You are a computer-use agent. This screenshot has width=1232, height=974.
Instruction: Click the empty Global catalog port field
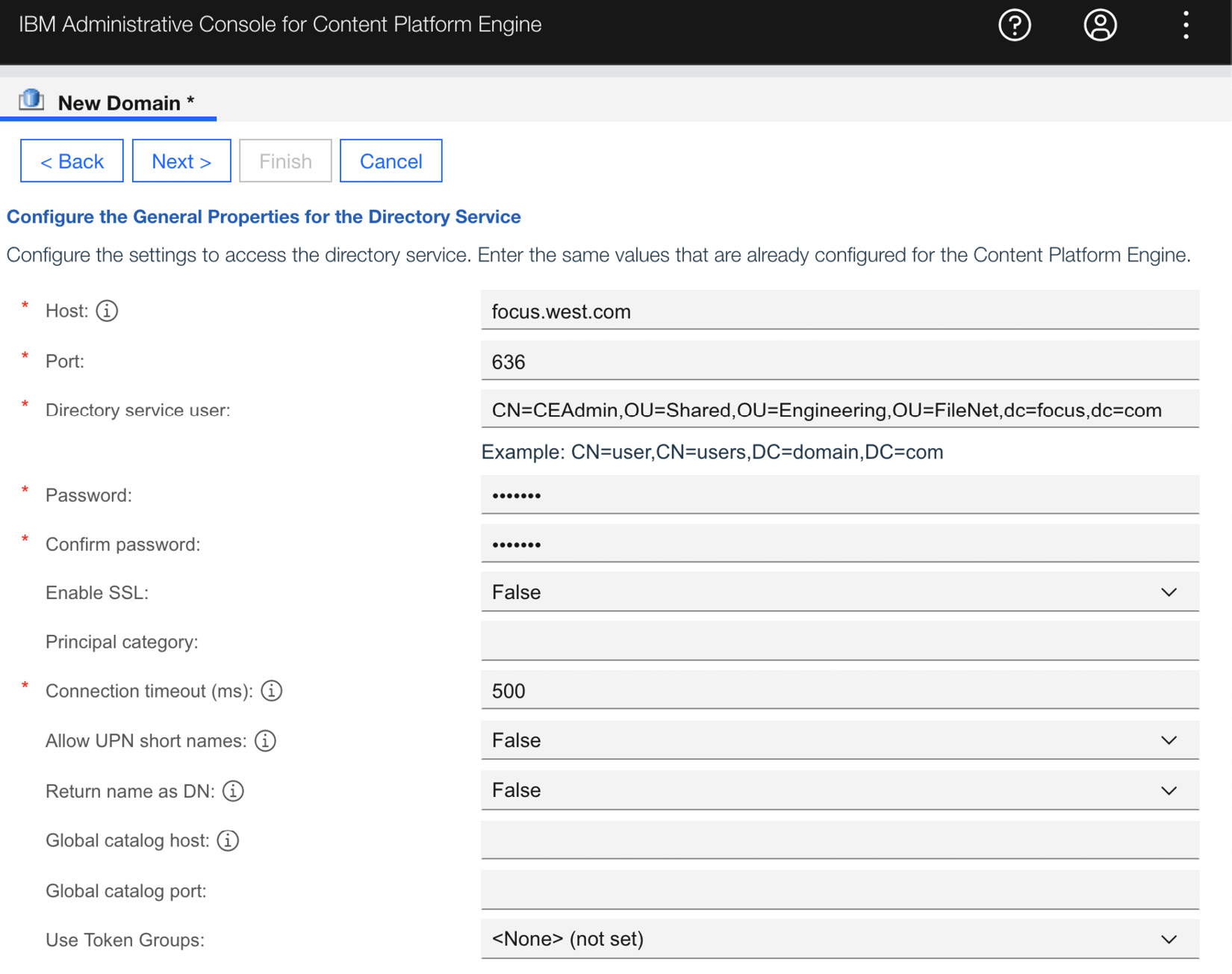pyautogui.click(x=840, y=890)
